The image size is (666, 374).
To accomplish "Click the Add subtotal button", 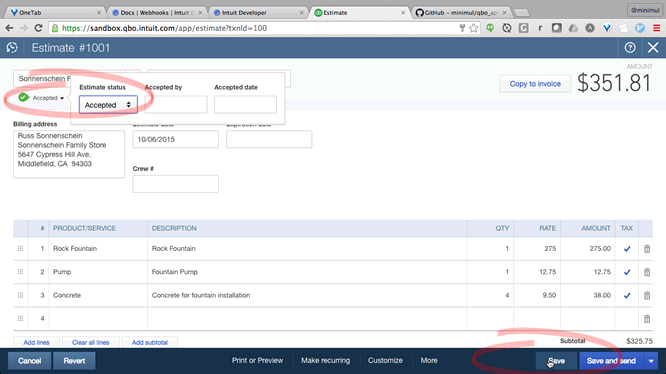I will pyautogui.click(x=150, y=342).
